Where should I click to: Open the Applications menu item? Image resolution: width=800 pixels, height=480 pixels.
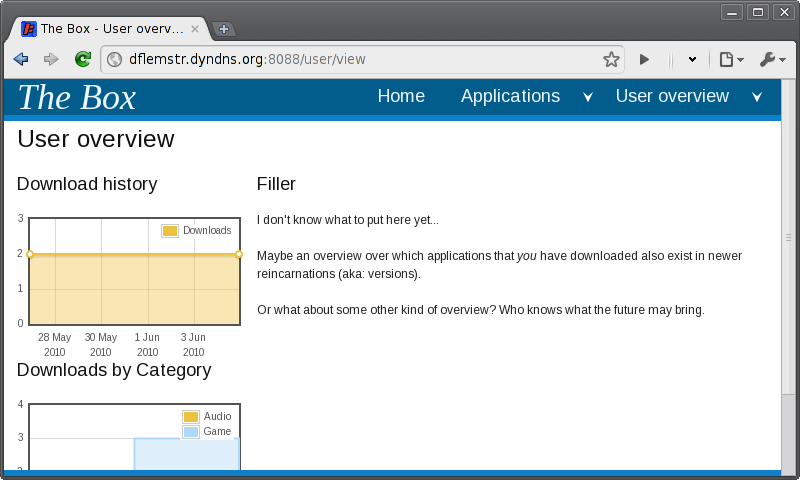point(510,96)
